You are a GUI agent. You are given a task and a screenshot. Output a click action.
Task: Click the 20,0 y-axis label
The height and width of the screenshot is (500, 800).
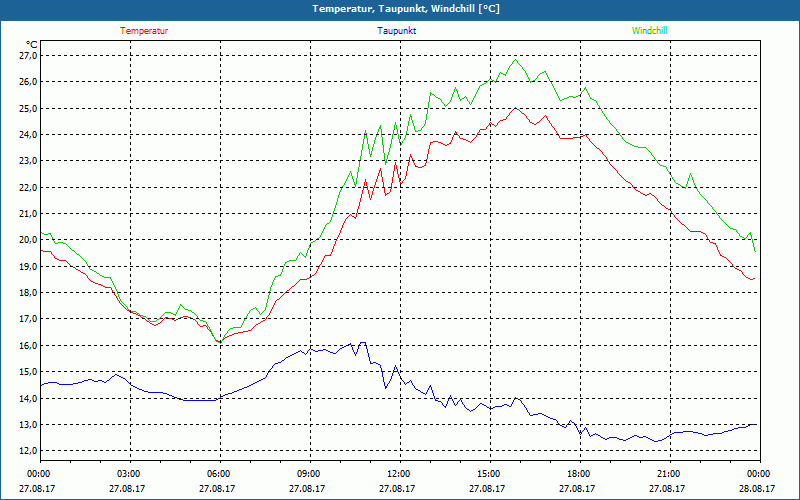point(29,240)
